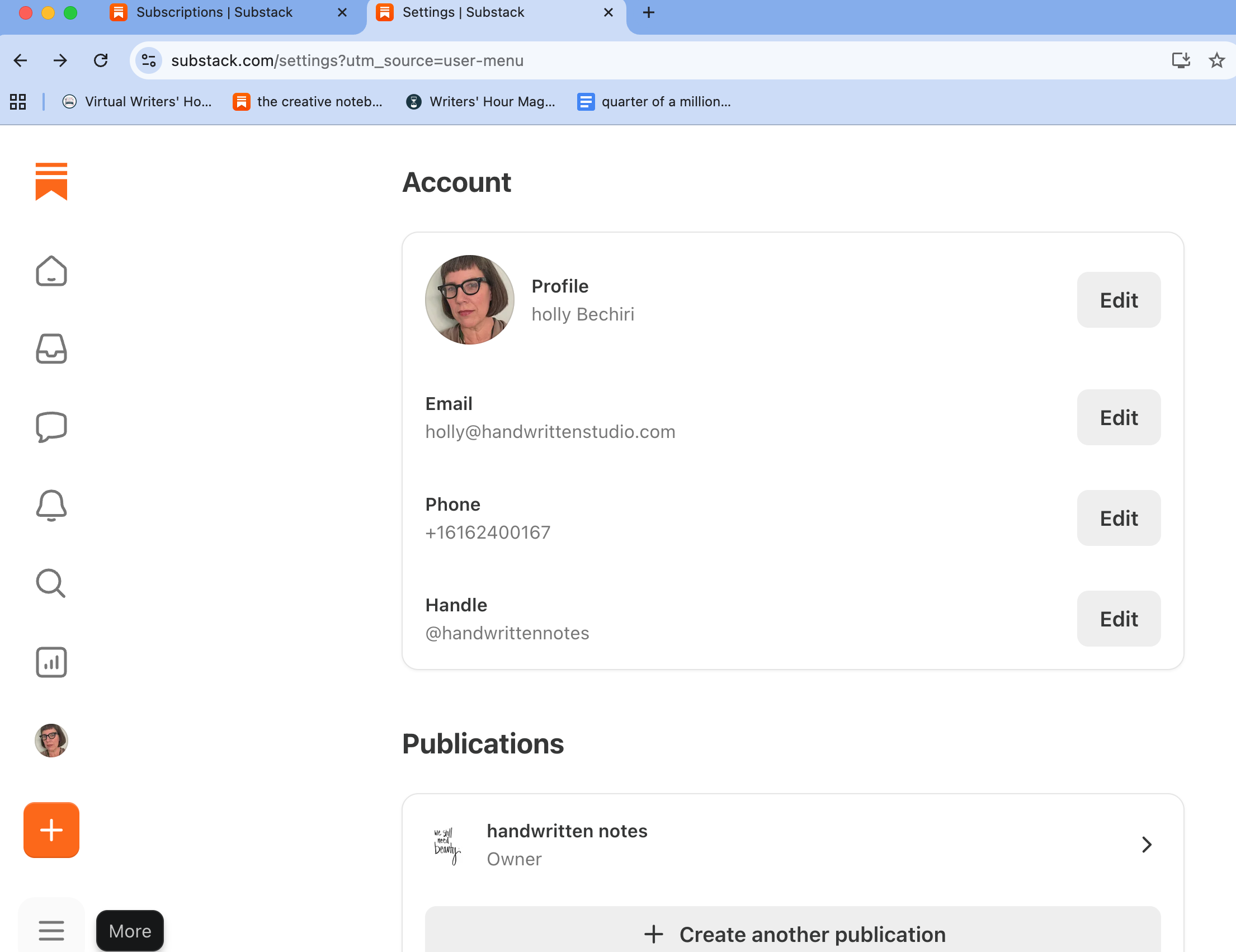Edit the Handle field
The height and width of the screenshot is (952, 1236).
(1118, 619)
